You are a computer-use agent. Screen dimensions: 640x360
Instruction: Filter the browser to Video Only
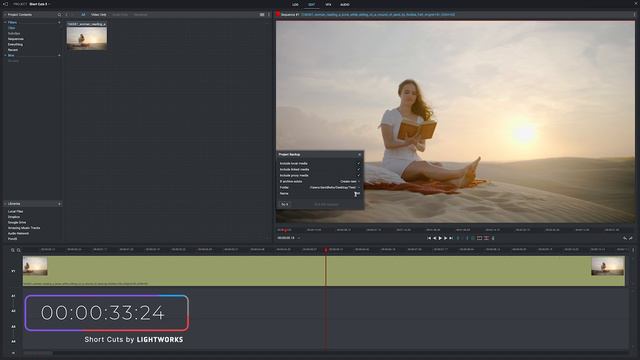[x=98, y=15]
